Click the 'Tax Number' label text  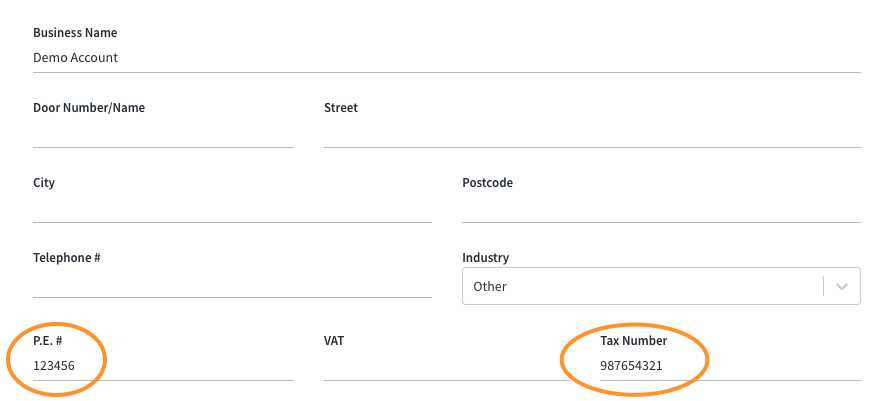[x=633, y=341]
